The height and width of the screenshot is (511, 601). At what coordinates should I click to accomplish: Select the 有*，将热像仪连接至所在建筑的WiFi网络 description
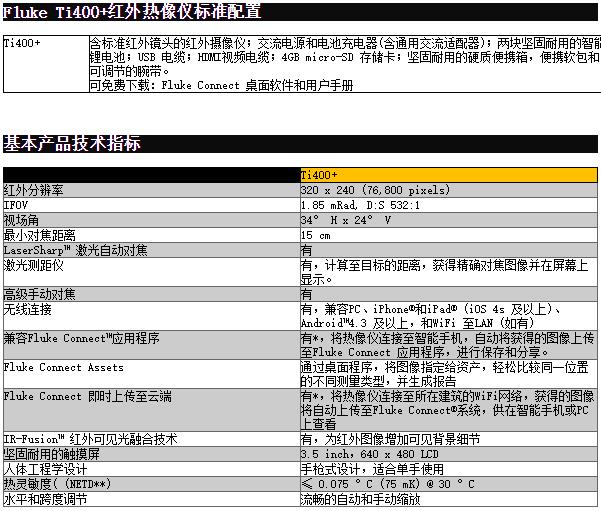(448, 410)
